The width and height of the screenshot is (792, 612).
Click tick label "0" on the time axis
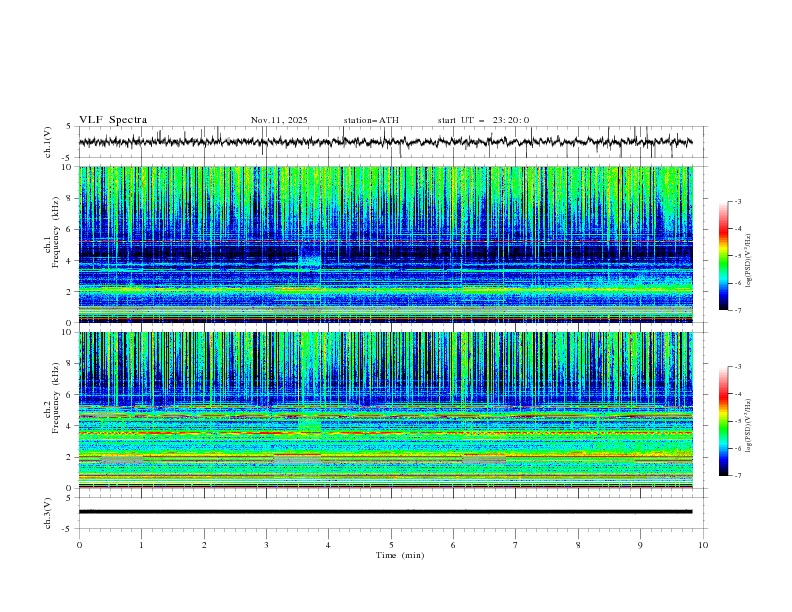(79, 545)
